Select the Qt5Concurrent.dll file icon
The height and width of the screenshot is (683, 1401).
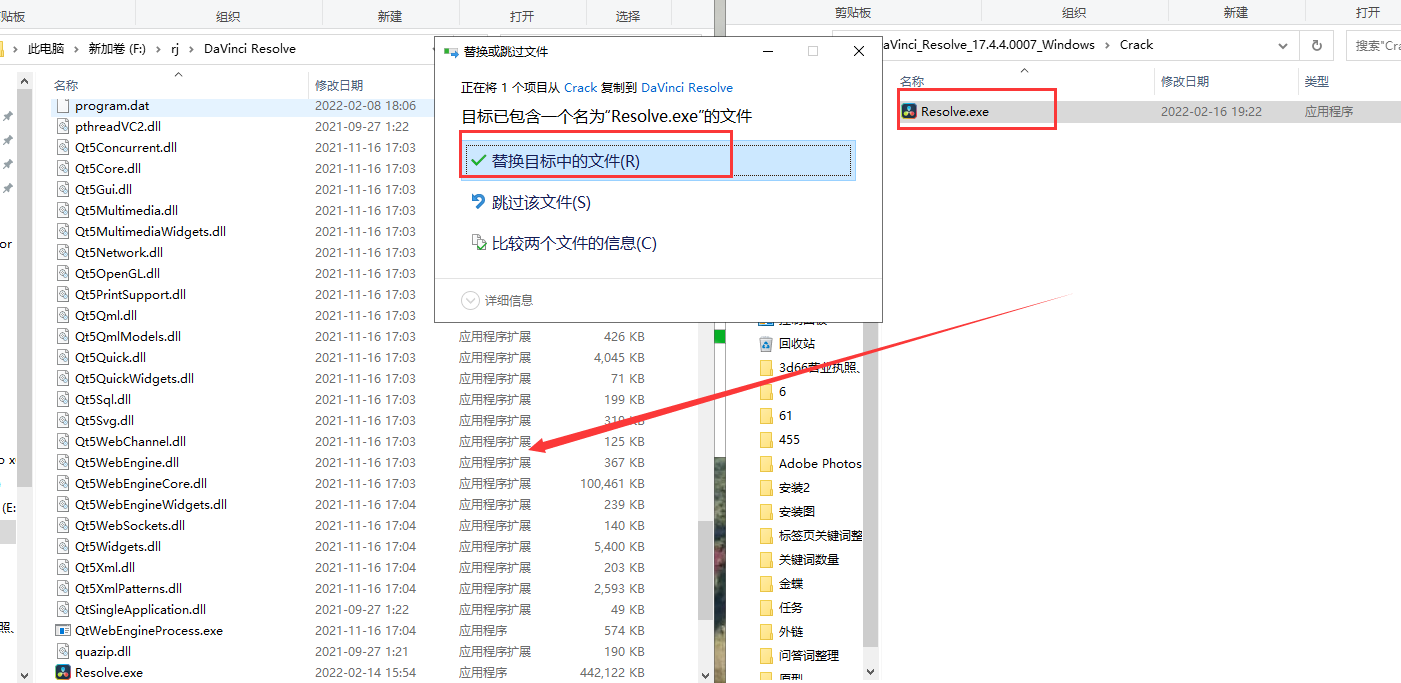[x=63, y=148]
